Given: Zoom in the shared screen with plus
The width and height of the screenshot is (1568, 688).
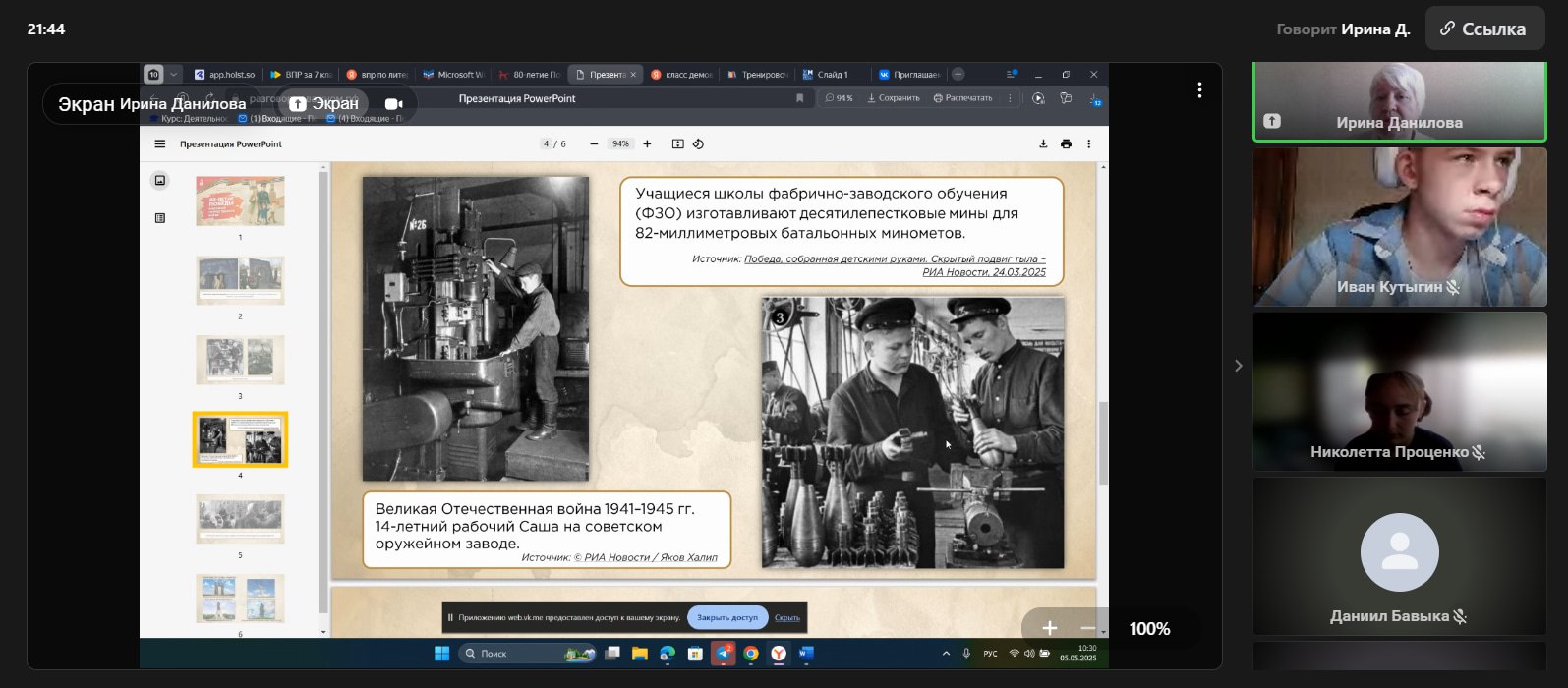Looking at the screenshot, I should click(1049, 628).
